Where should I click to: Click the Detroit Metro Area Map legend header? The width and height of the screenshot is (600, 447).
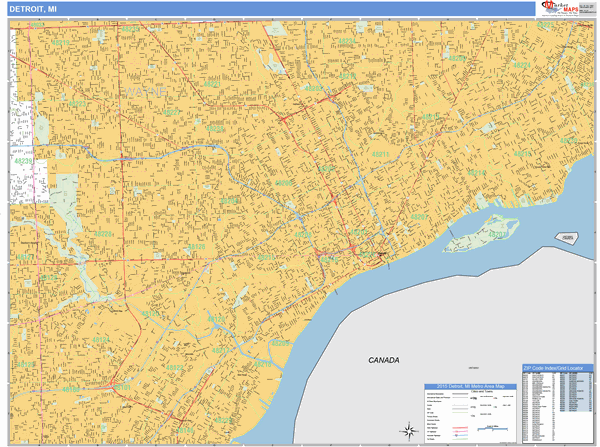(470, 386)
